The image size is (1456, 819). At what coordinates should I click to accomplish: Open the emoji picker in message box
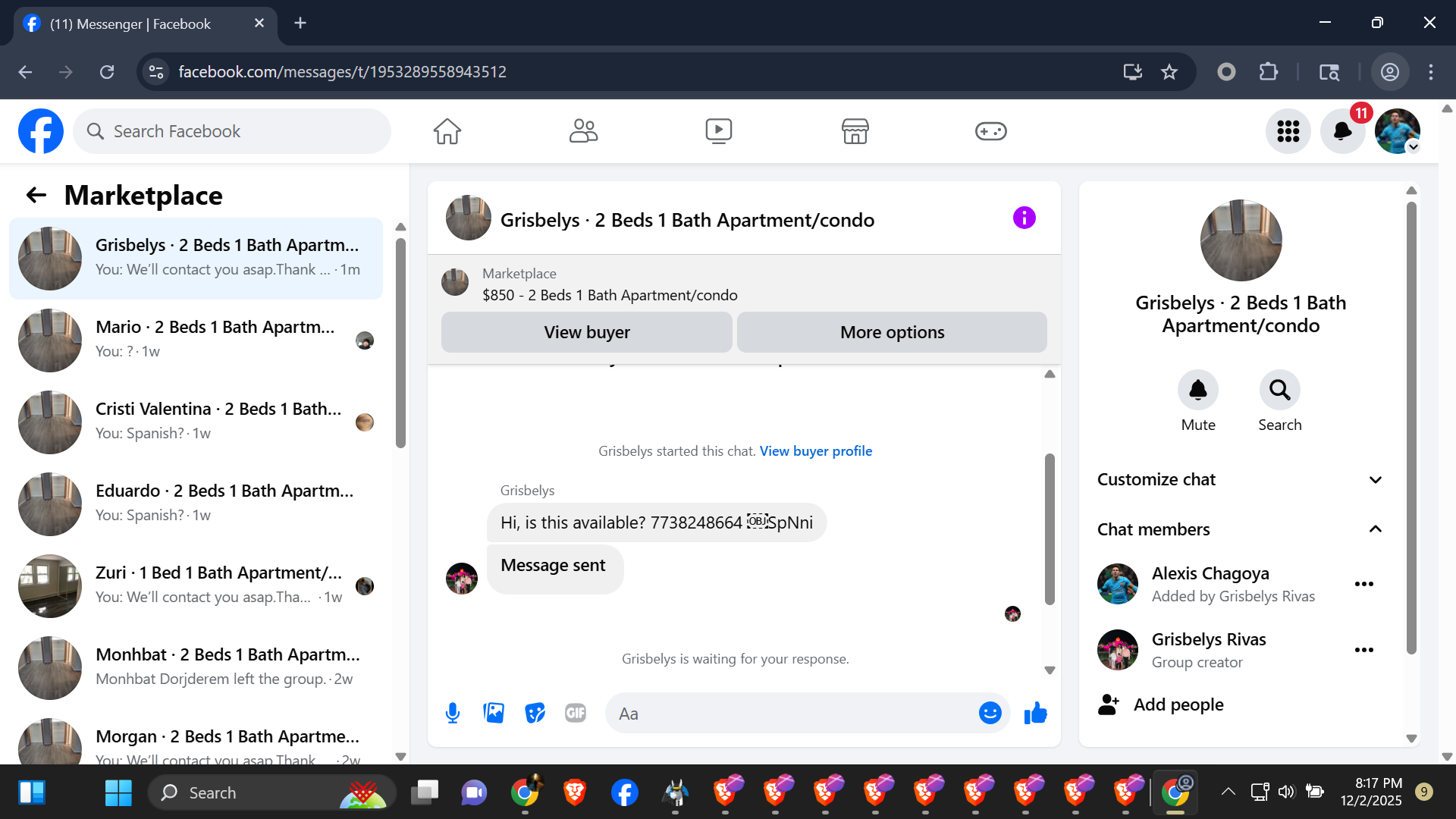click(990, 713)
